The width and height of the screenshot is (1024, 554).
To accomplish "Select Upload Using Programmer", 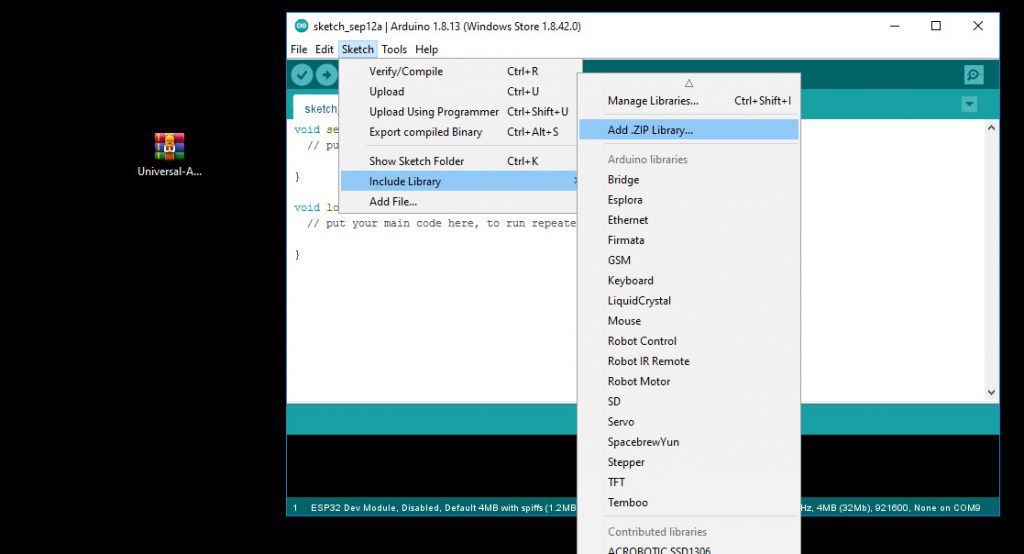I will tap(458, 112).
